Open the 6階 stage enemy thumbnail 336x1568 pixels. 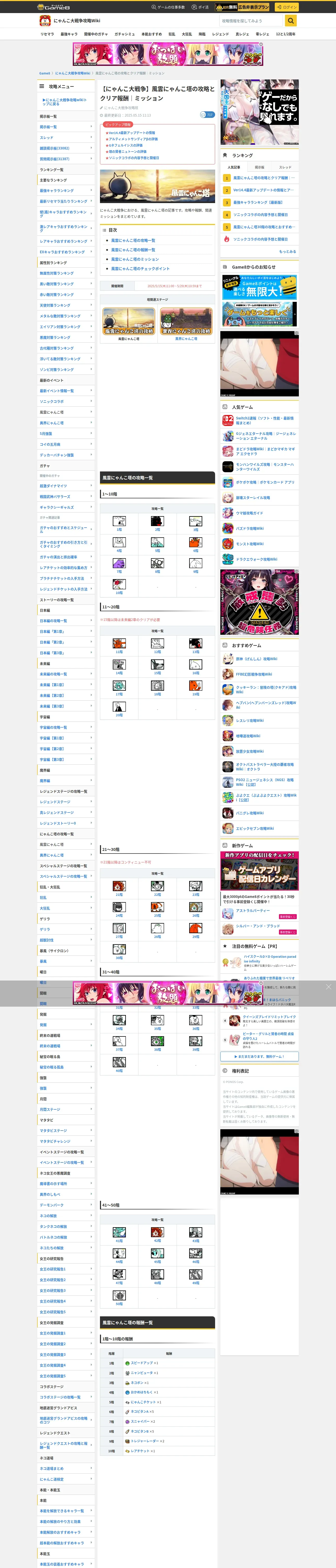(195, 542)
